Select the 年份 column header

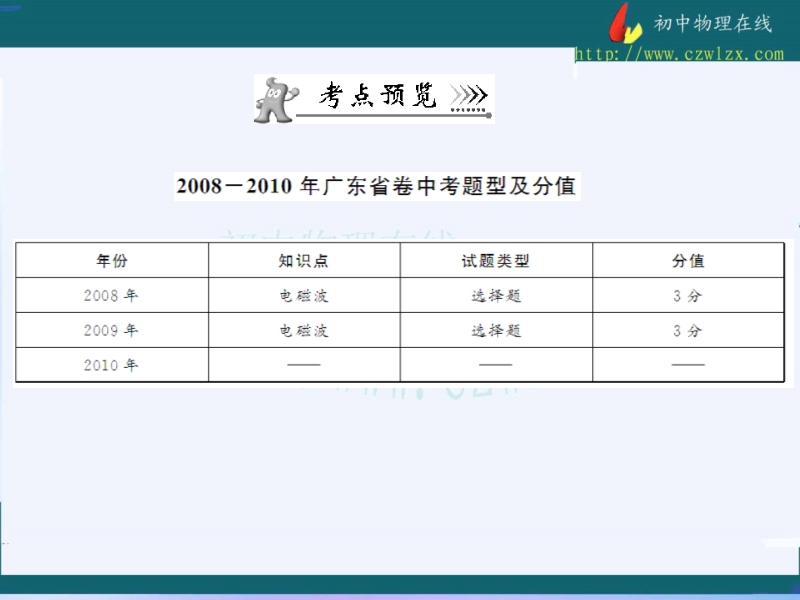[112, 261]
